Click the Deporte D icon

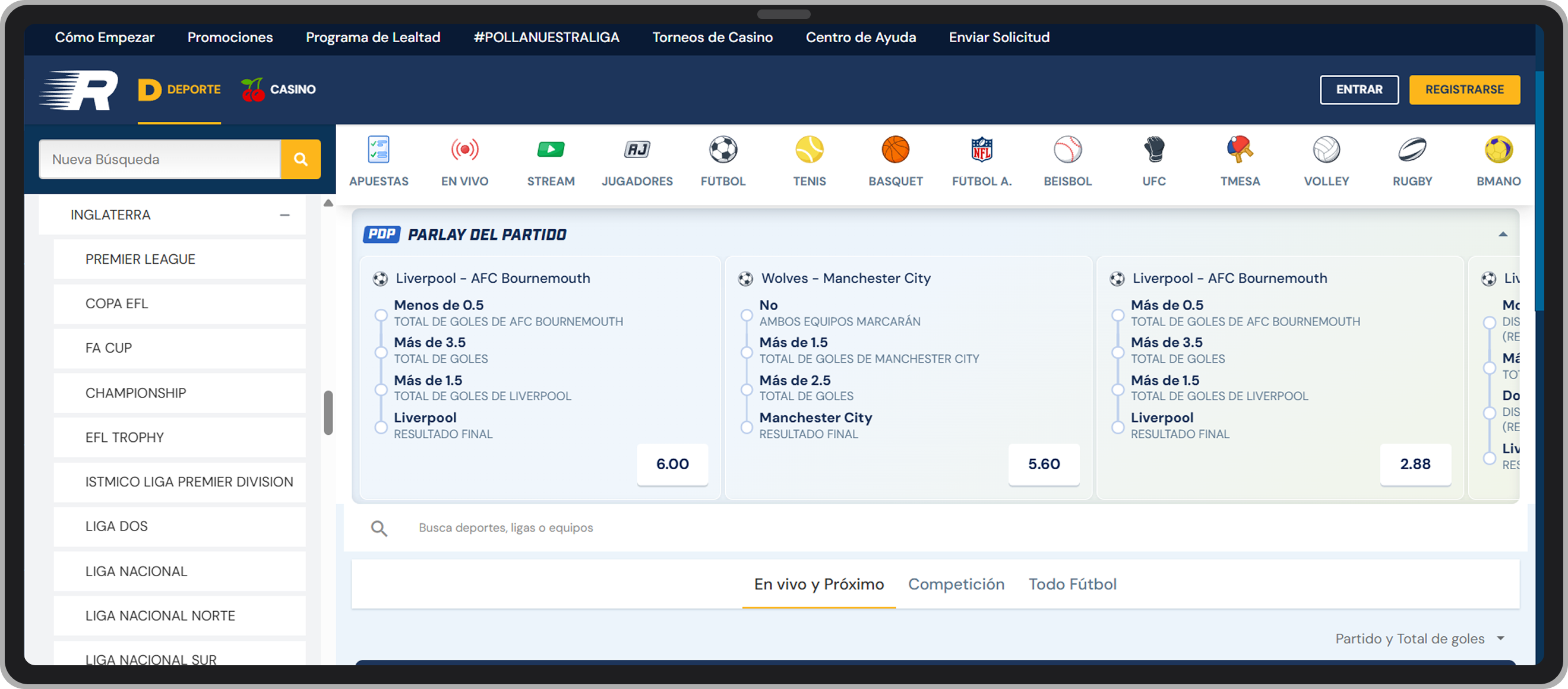[149, 90]
